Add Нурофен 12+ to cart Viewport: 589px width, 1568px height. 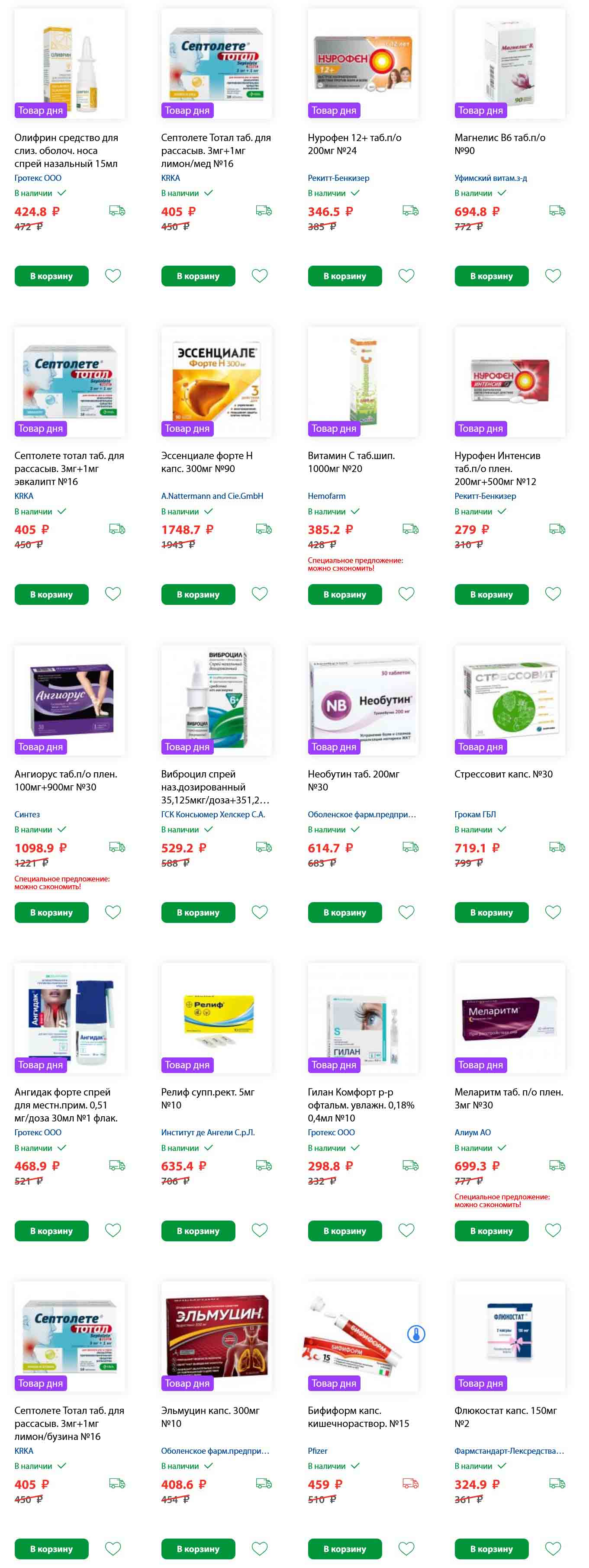pos(345,276)
